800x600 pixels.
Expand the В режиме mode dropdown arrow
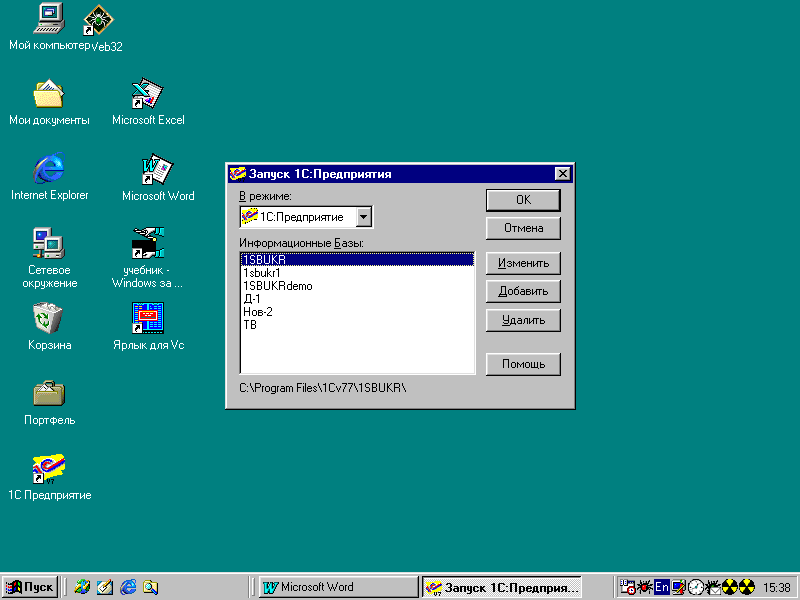363,217
